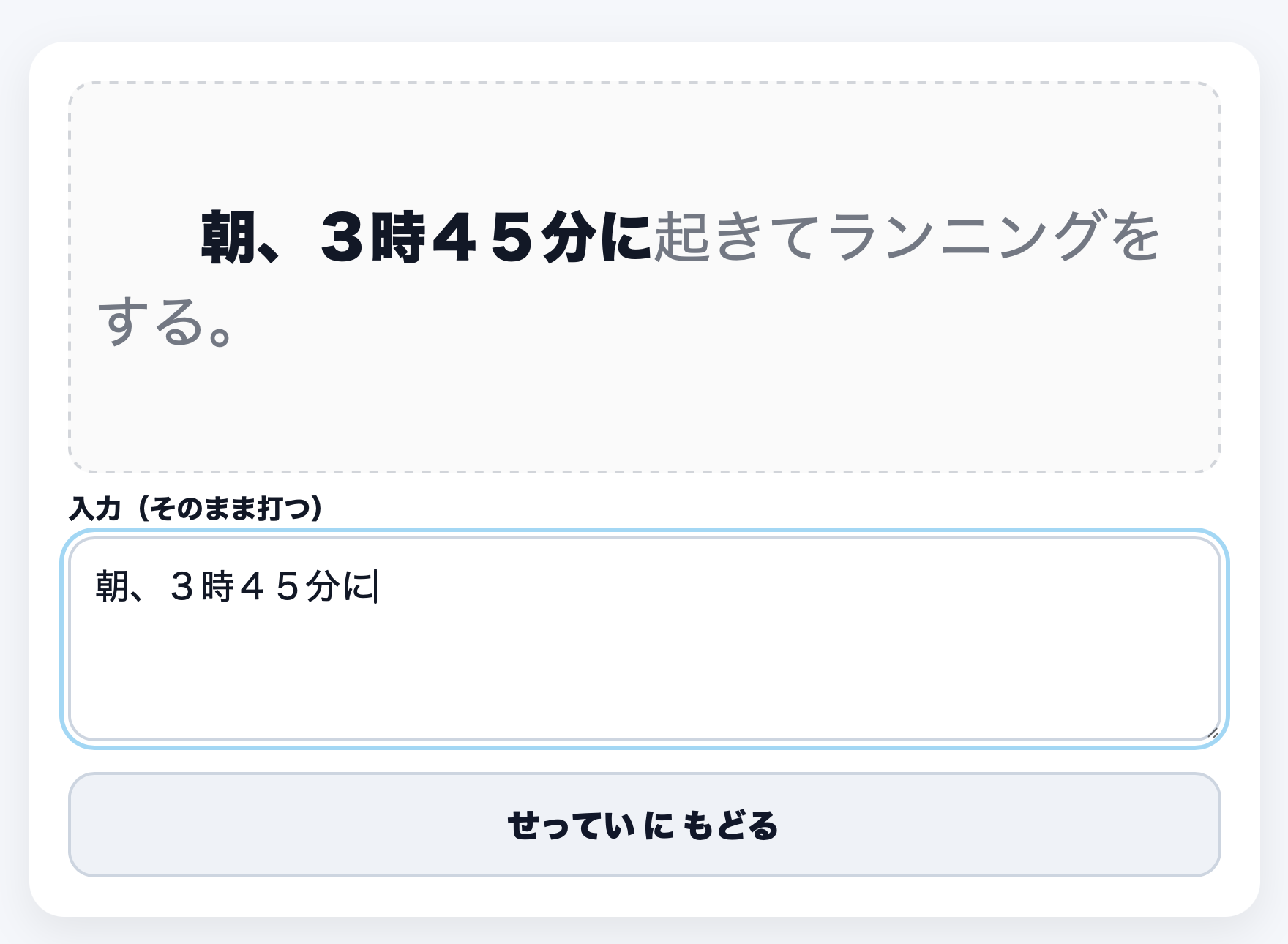1288x944 pixels.
Task: Click the gray word ランニング
Action: pos(966,237)
